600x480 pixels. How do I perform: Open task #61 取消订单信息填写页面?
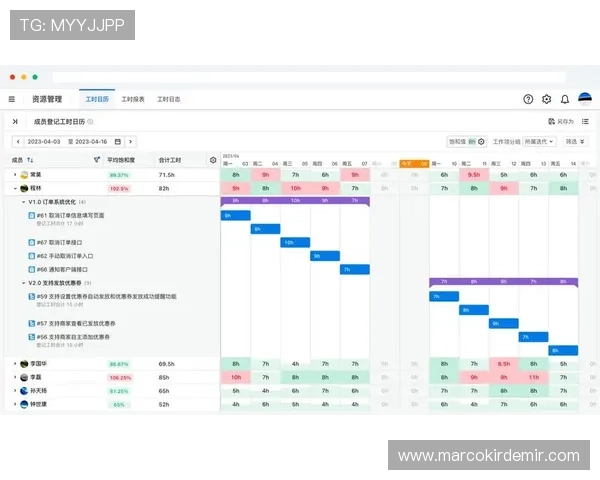point(70,216)
